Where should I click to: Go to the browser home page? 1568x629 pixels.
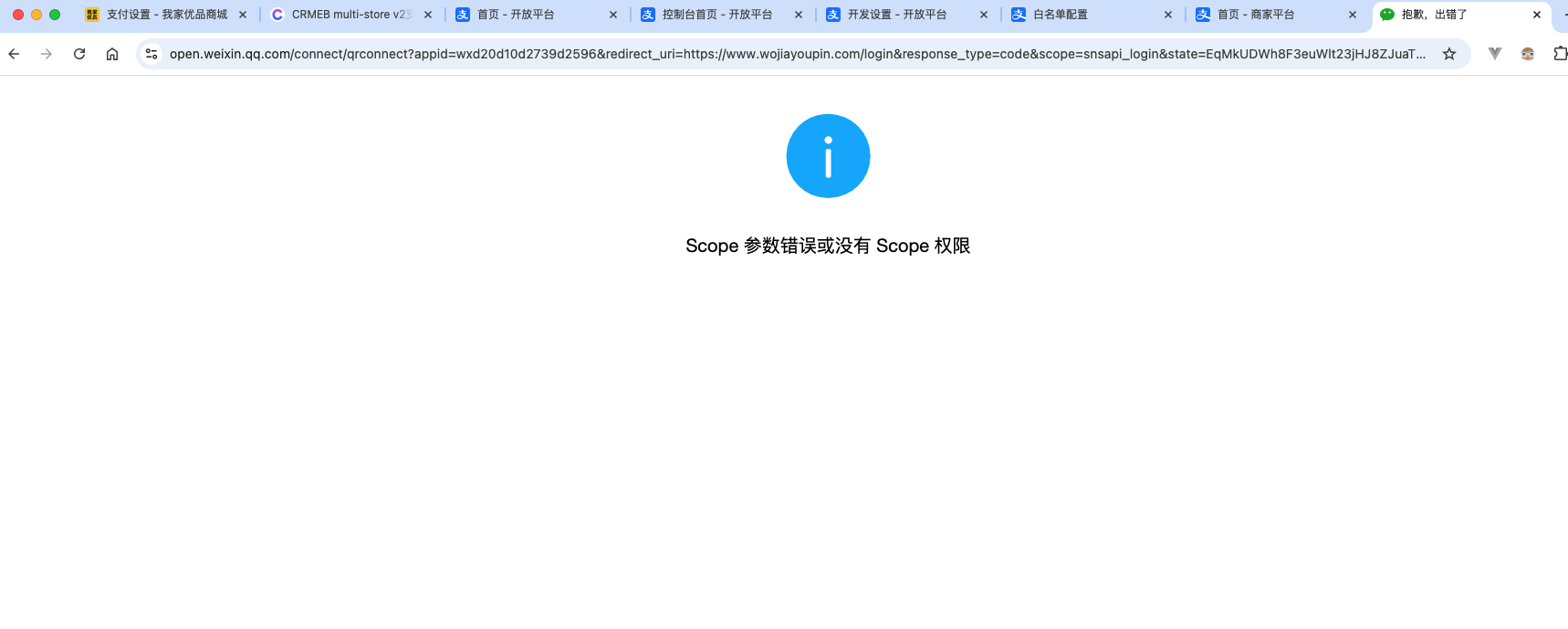pyautogui.click(x=112, y=54)
